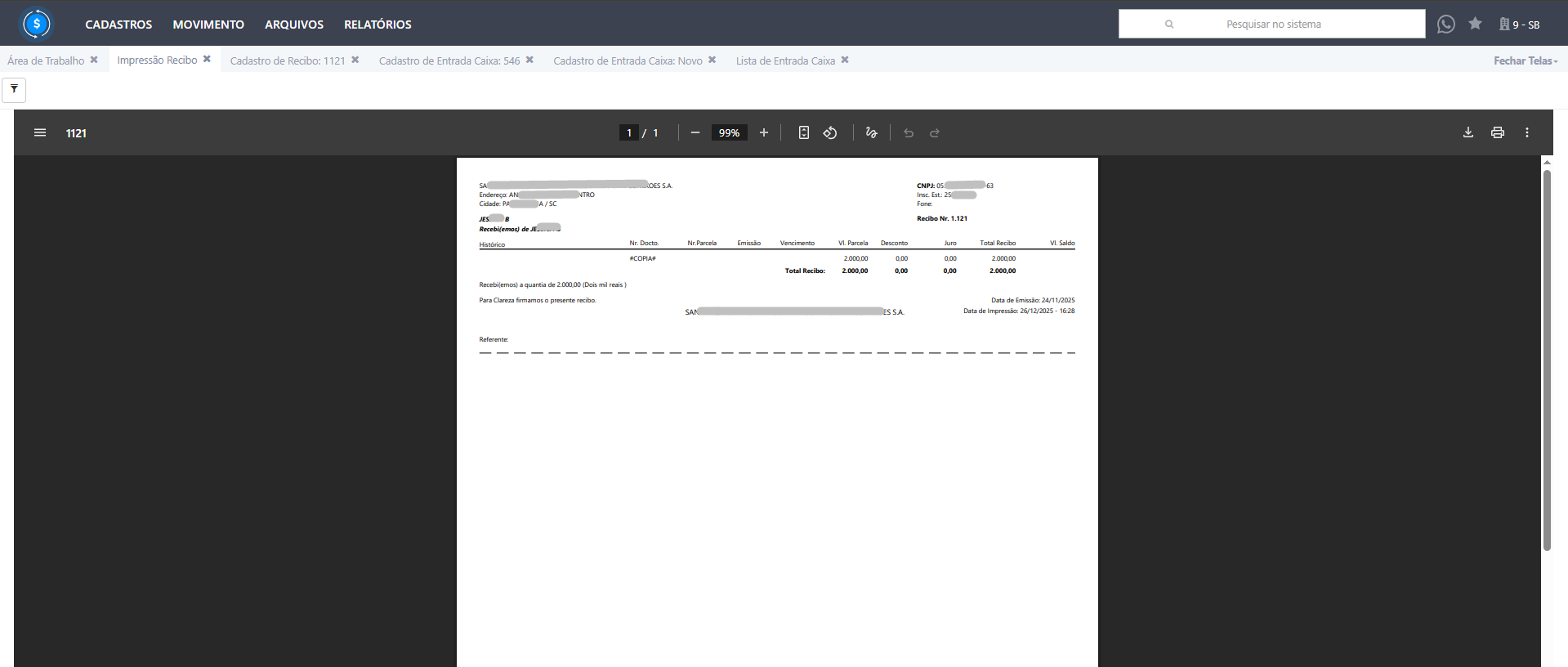Download the receipt PDF
This screenshot has width=1568, height=667.
tap(1467, 132)
